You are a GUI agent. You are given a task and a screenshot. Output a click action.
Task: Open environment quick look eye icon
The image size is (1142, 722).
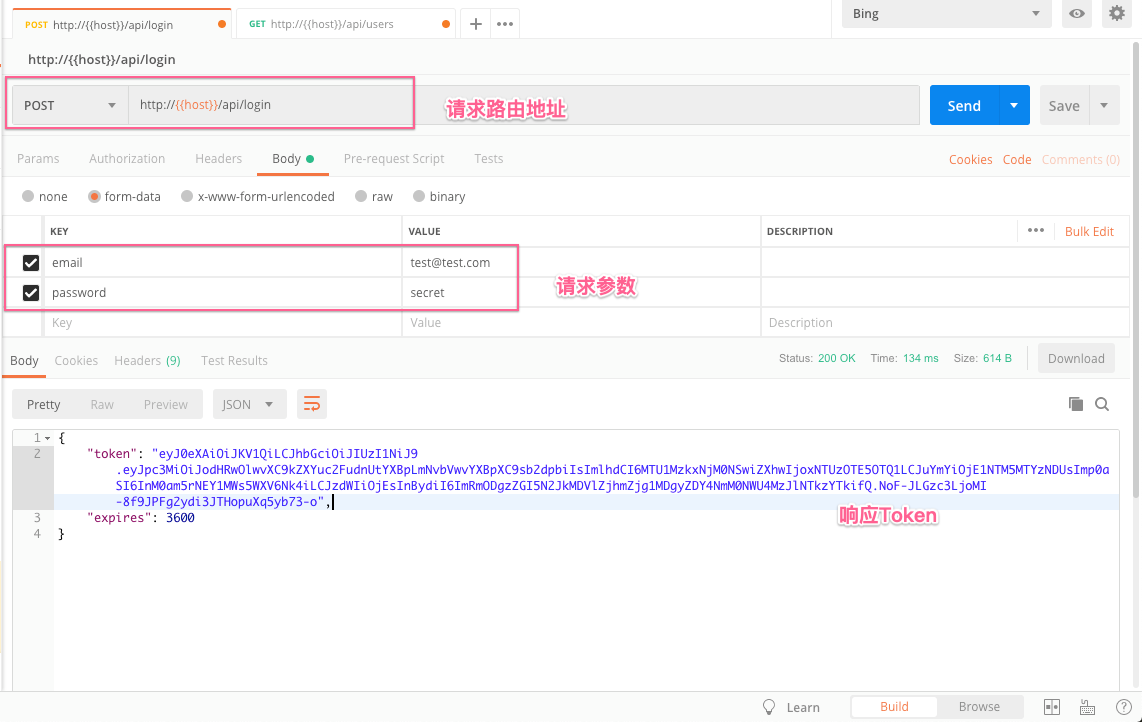pyautogui.click(x=1076, y=14)
